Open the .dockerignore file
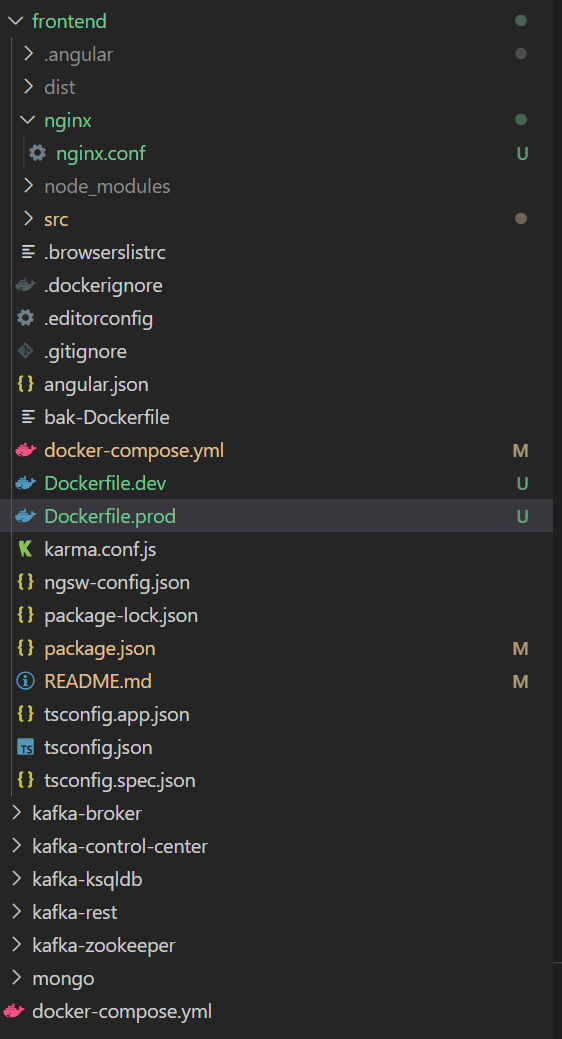This screenshot has width=562, height=1039. tap(103, 286)
